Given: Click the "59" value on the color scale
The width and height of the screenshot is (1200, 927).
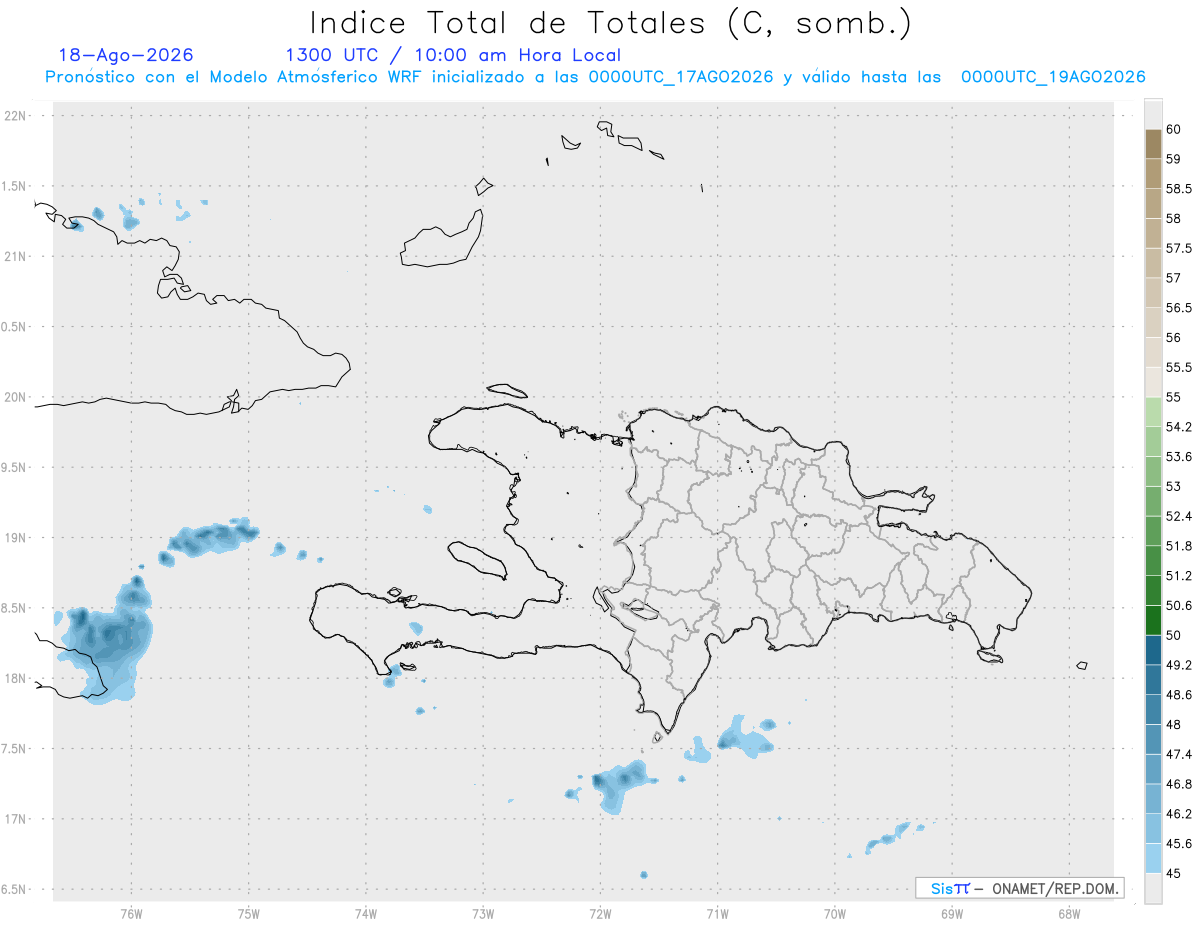Looking at the screenshot, I should click(x=1174, y=159).
